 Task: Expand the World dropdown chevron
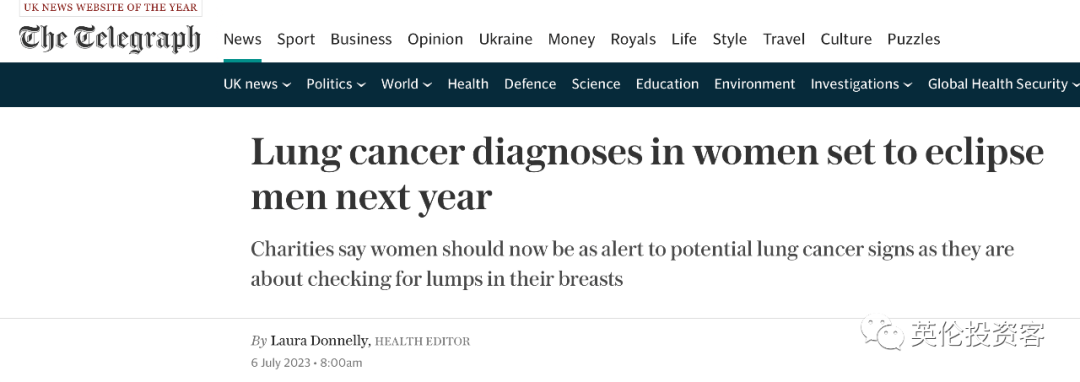(427, 85)
